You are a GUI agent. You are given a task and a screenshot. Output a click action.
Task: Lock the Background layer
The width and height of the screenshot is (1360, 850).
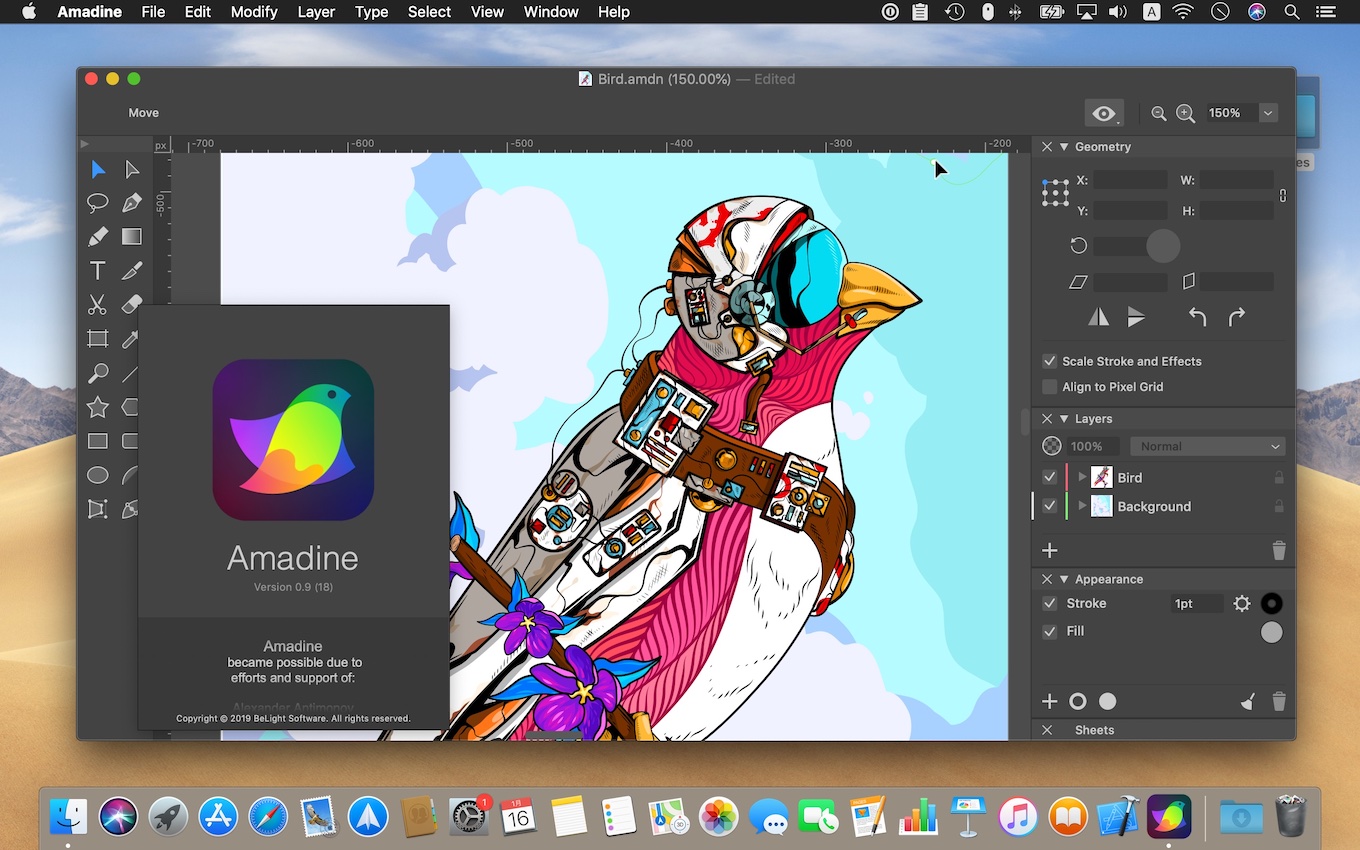click(x=1279, y=506)
